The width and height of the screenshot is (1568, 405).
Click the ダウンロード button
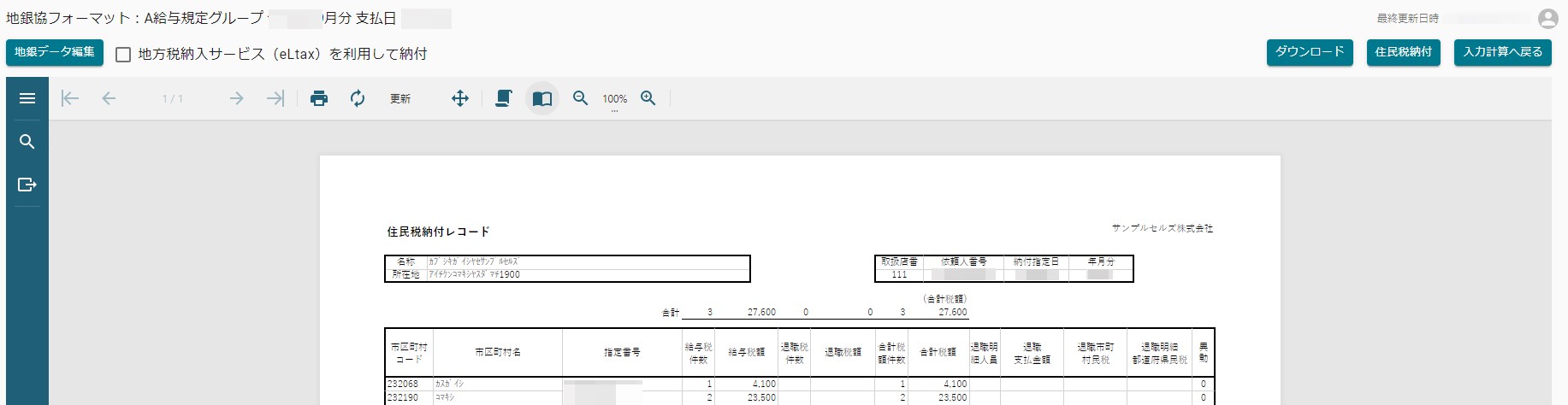[1310, 52]
